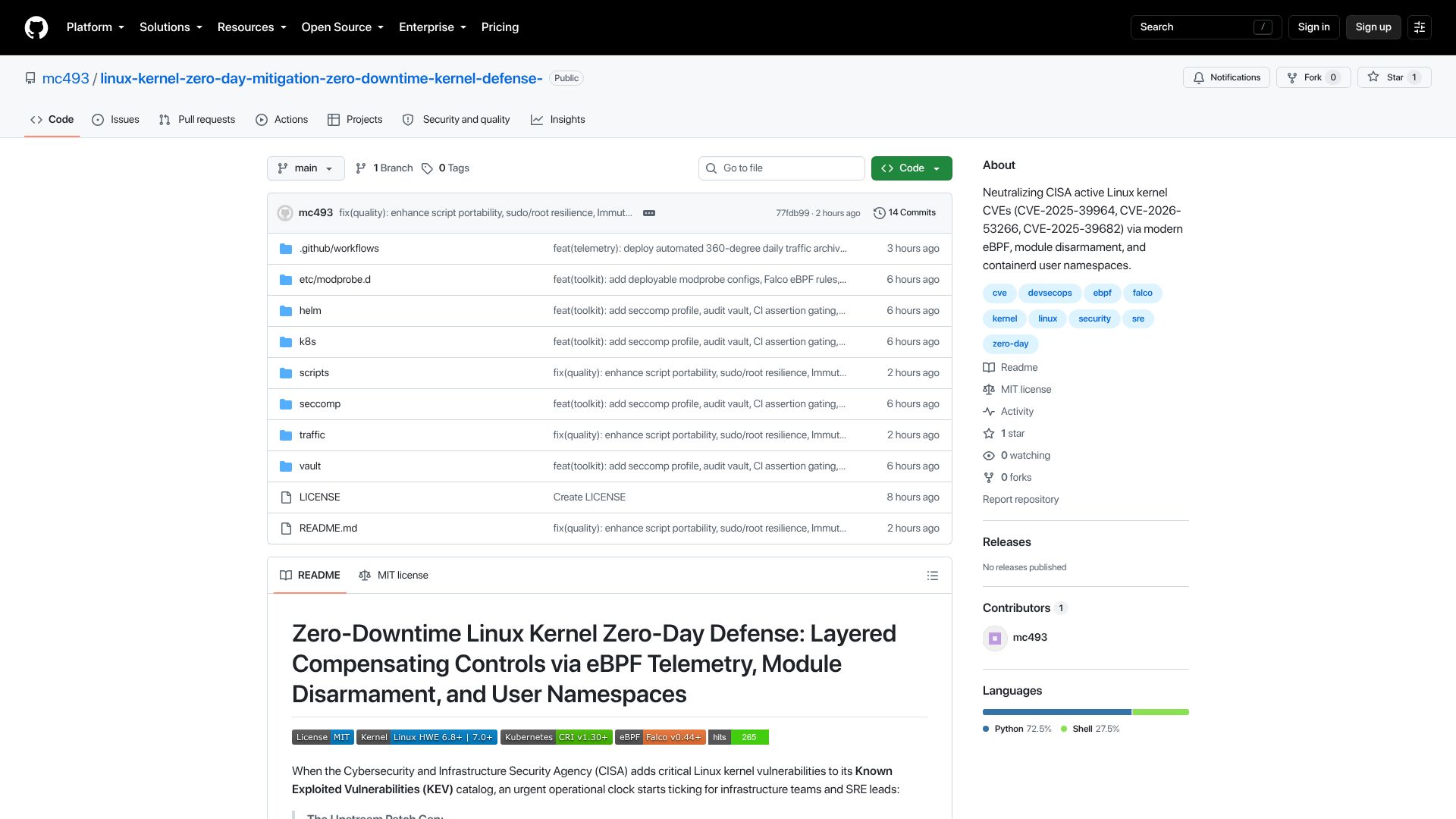Click the Sign up button

(1373, 27)
